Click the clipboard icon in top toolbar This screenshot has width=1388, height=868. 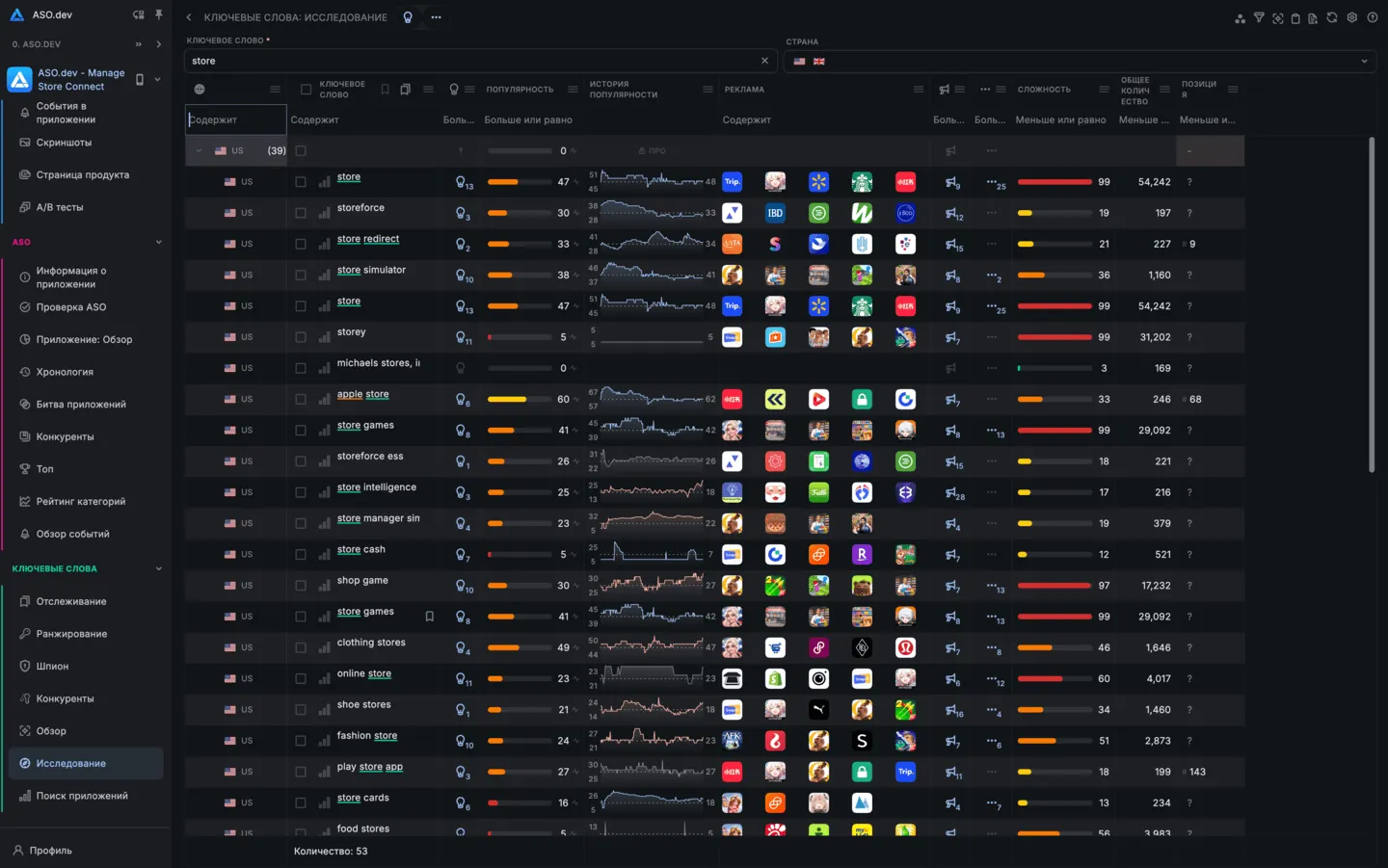coord(1295,17)
